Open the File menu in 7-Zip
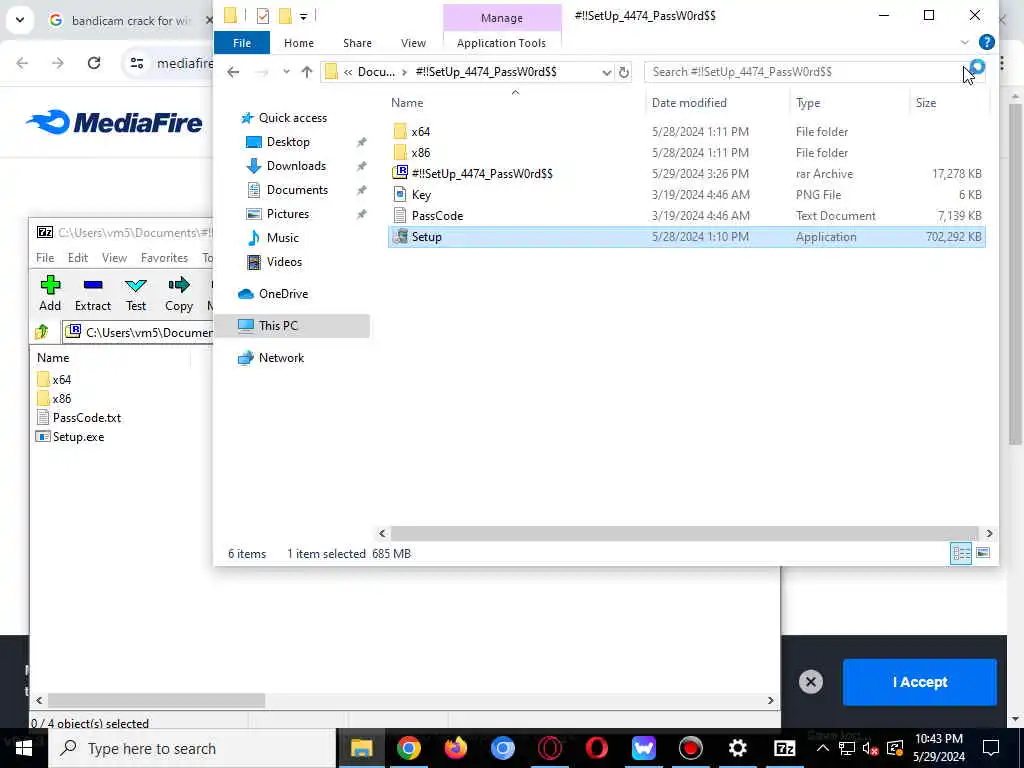This screenshot has height=768, width=1024. (x=45, y=257)
